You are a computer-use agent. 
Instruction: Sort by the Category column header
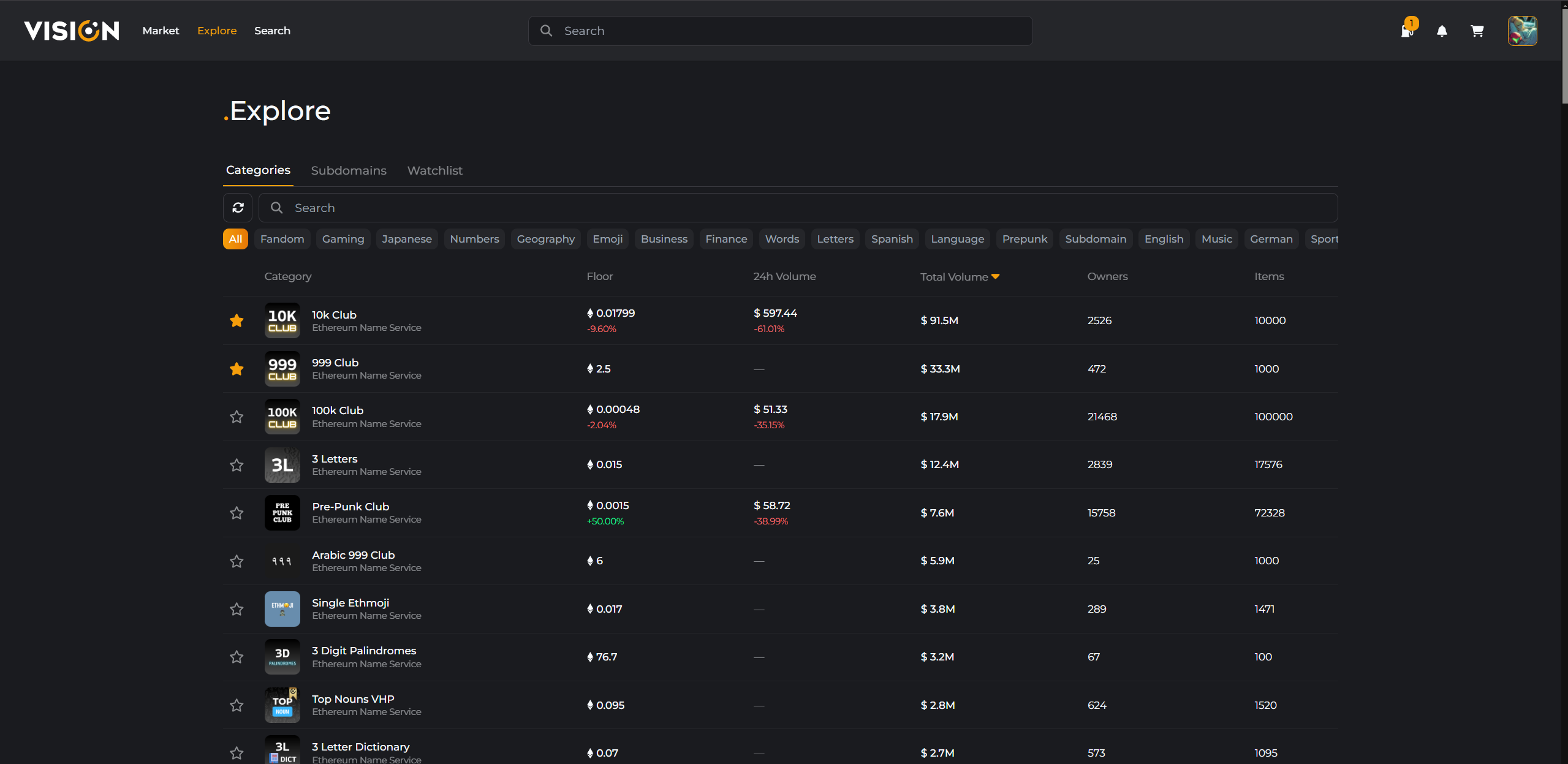[x=288, y=276]
